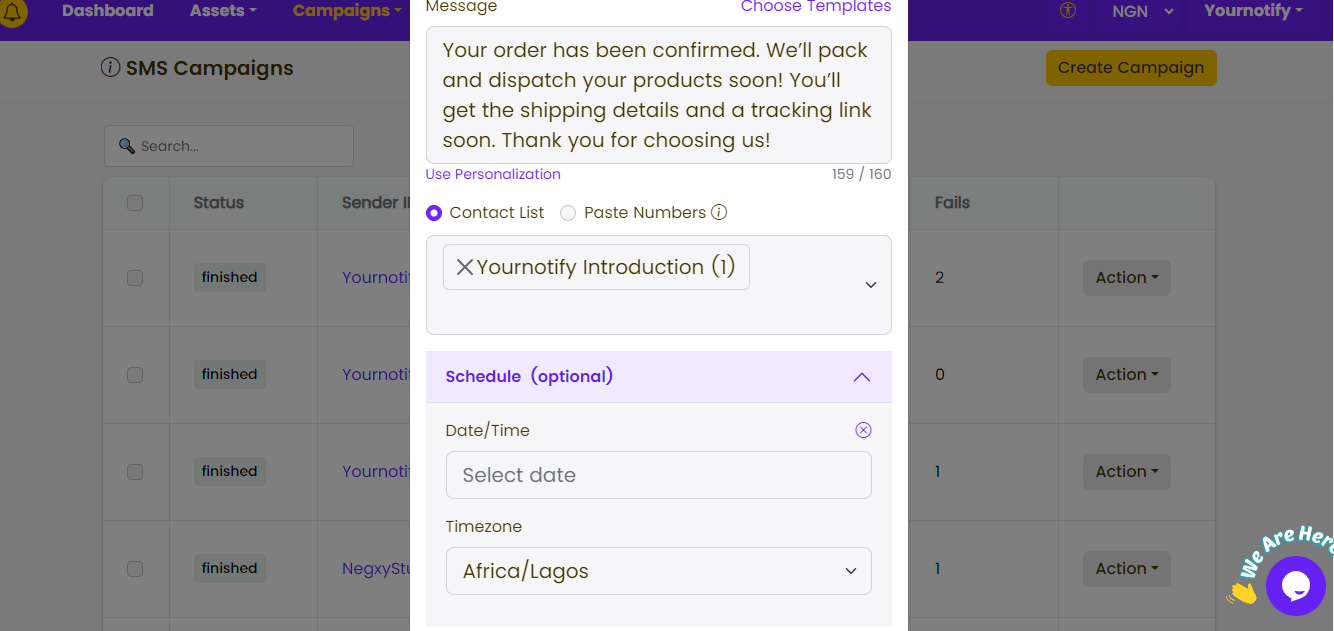Choose the Paste Numbers radio option
Screen dimensions: 1334x631
(x=568, y=213)
